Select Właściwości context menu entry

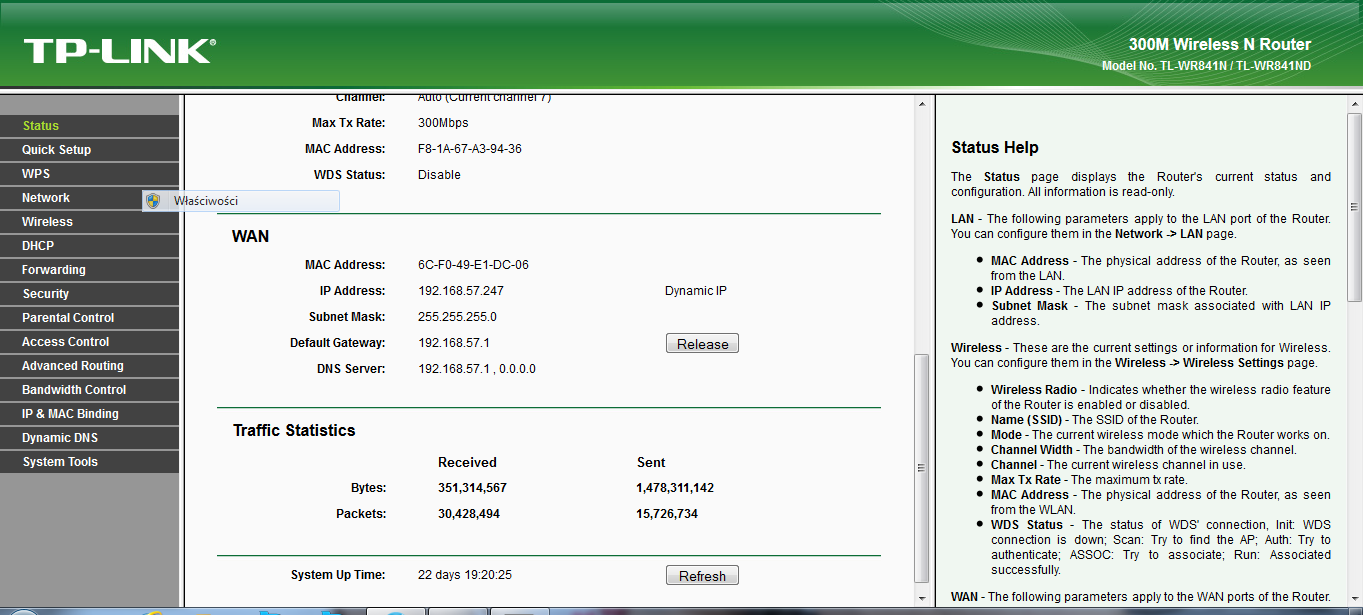point(206,201)
